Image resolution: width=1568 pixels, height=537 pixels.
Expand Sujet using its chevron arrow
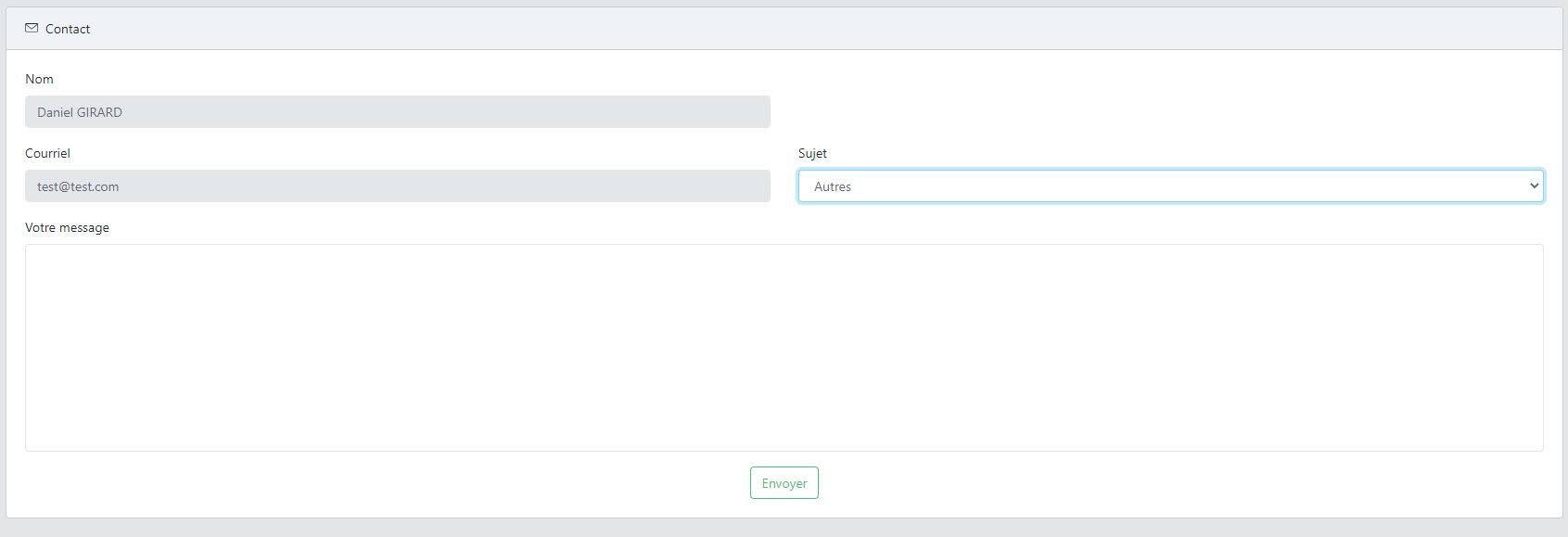(1534, 186)
